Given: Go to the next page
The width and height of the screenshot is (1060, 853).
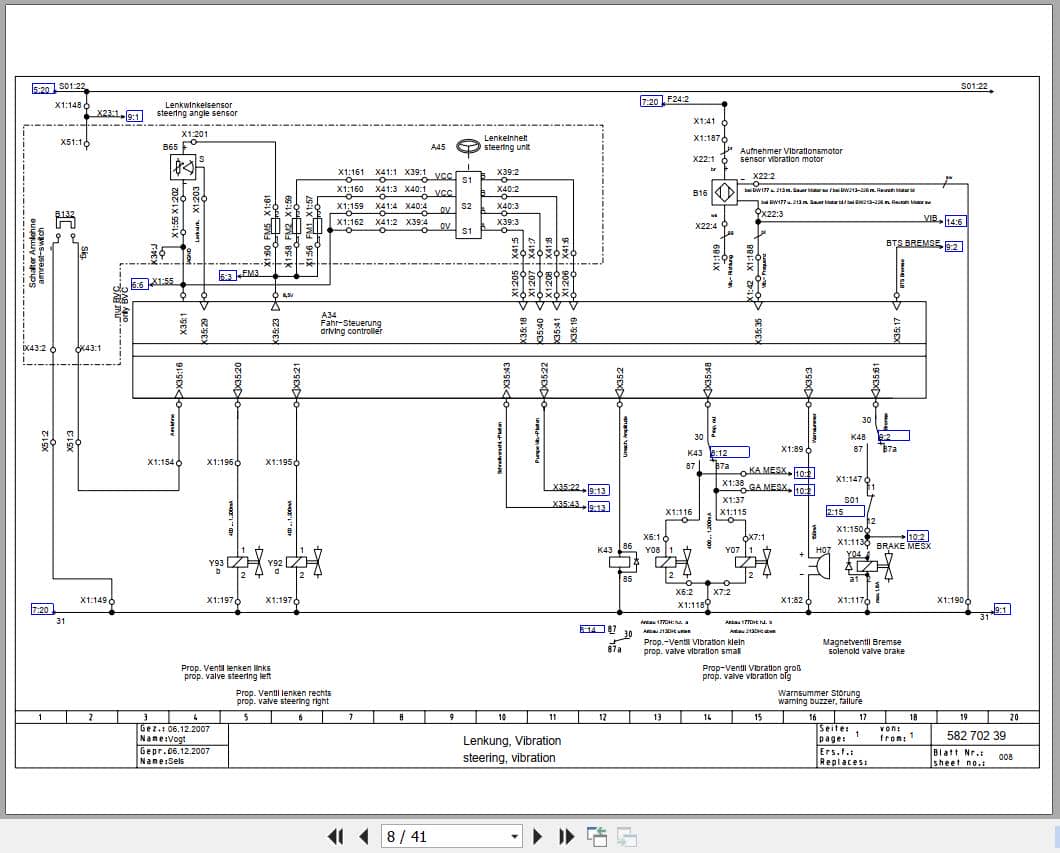Looking at the screenshot, I should (x=538, y=837).
